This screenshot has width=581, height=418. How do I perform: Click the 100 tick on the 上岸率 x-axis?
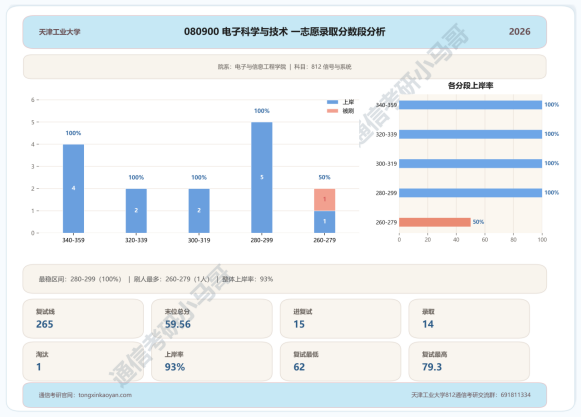point(542,240)
